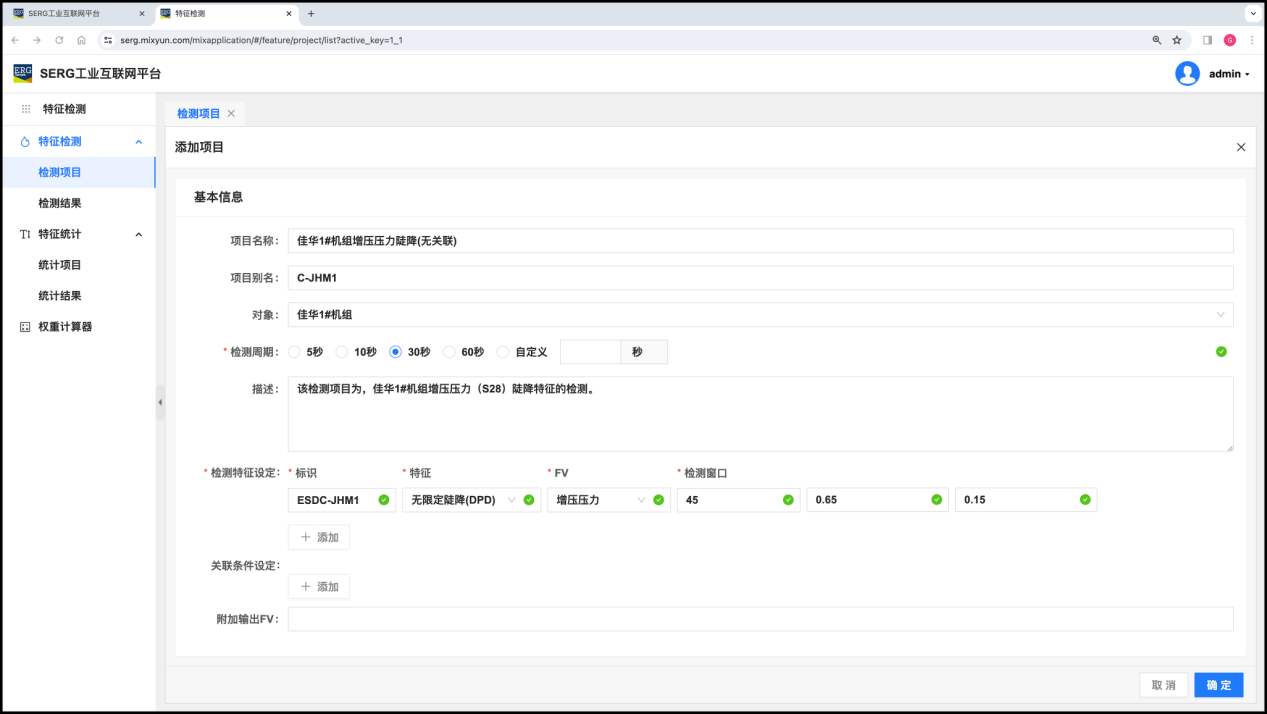Screen dimensions: 1267x714
Task: Close the 添加项目 panel with X icon
Action: pyautogui.click(x=1241, y=147)
